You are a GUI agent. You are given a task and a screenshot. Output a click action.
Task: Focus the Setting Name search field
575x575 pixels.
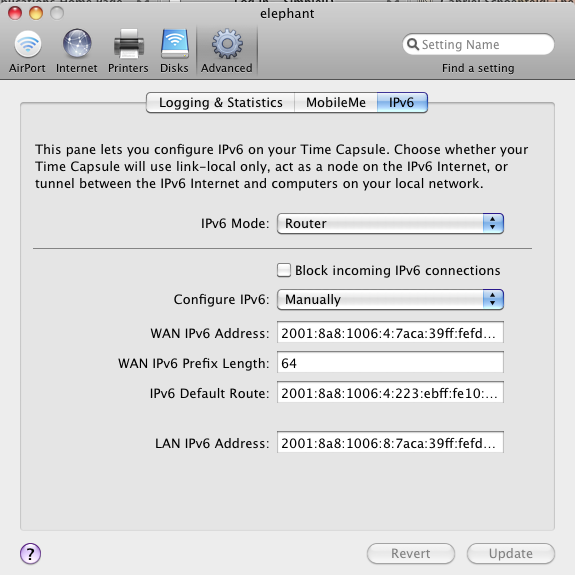[x=478, y=44]
